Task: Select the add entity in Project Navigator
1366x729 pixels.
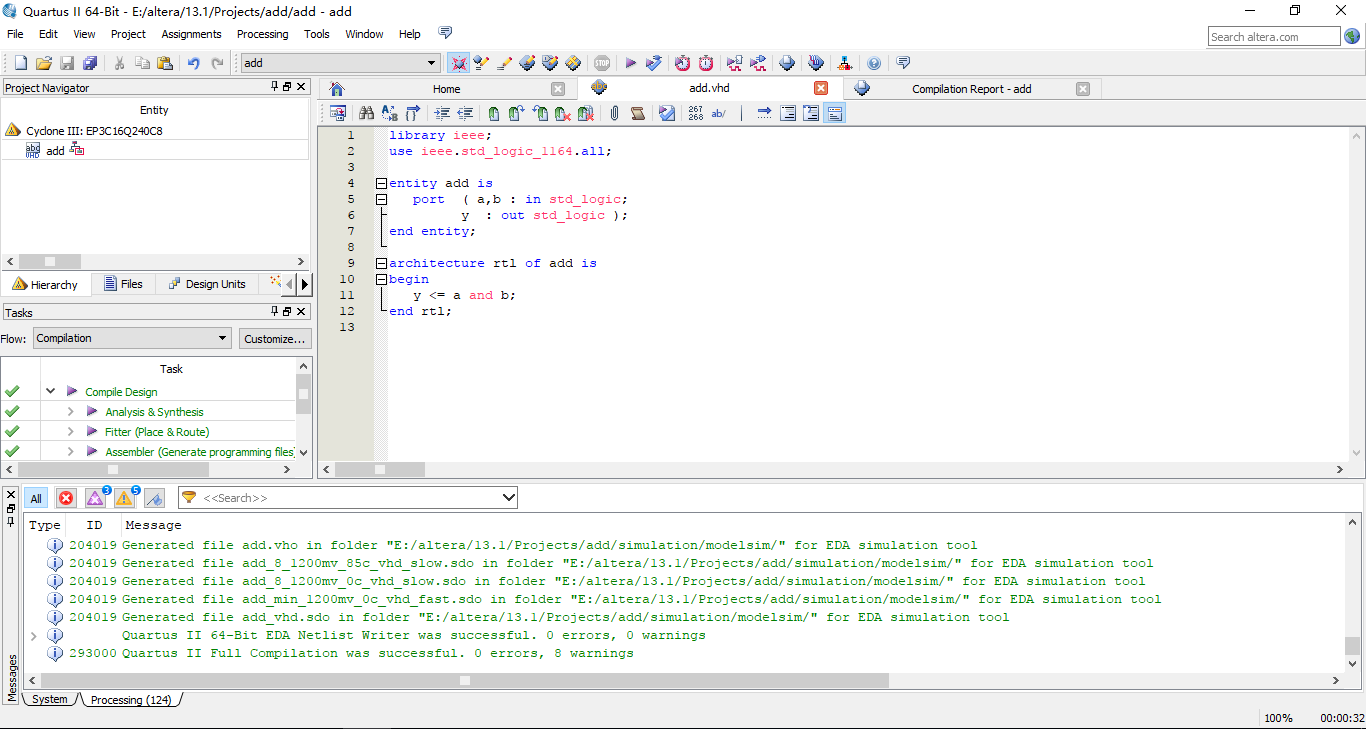Action: point(55,151)
